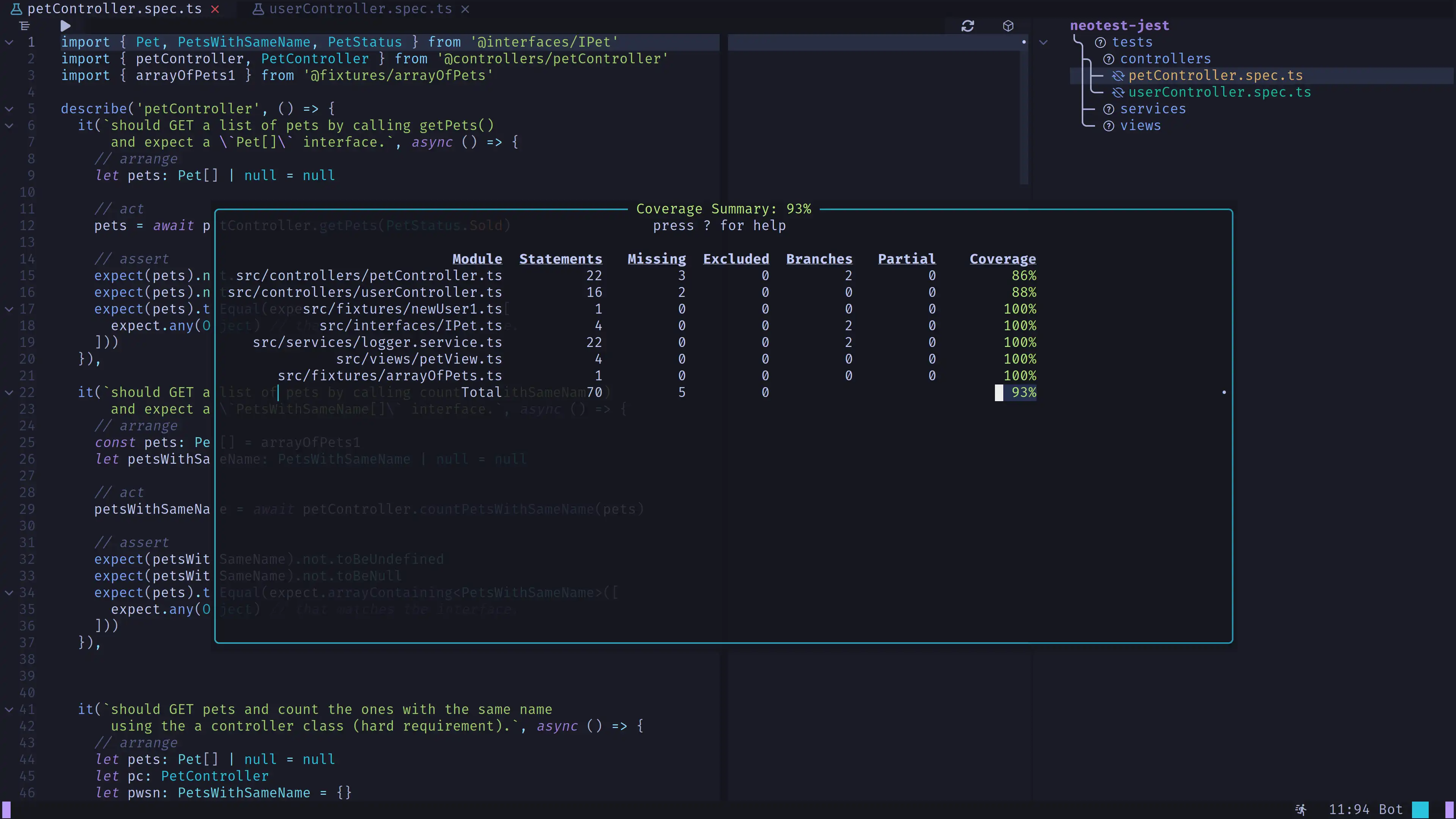Sort by the Coverage column header
The image size is (1456, 819).
pyautogui.click(x=1003, y=259)
